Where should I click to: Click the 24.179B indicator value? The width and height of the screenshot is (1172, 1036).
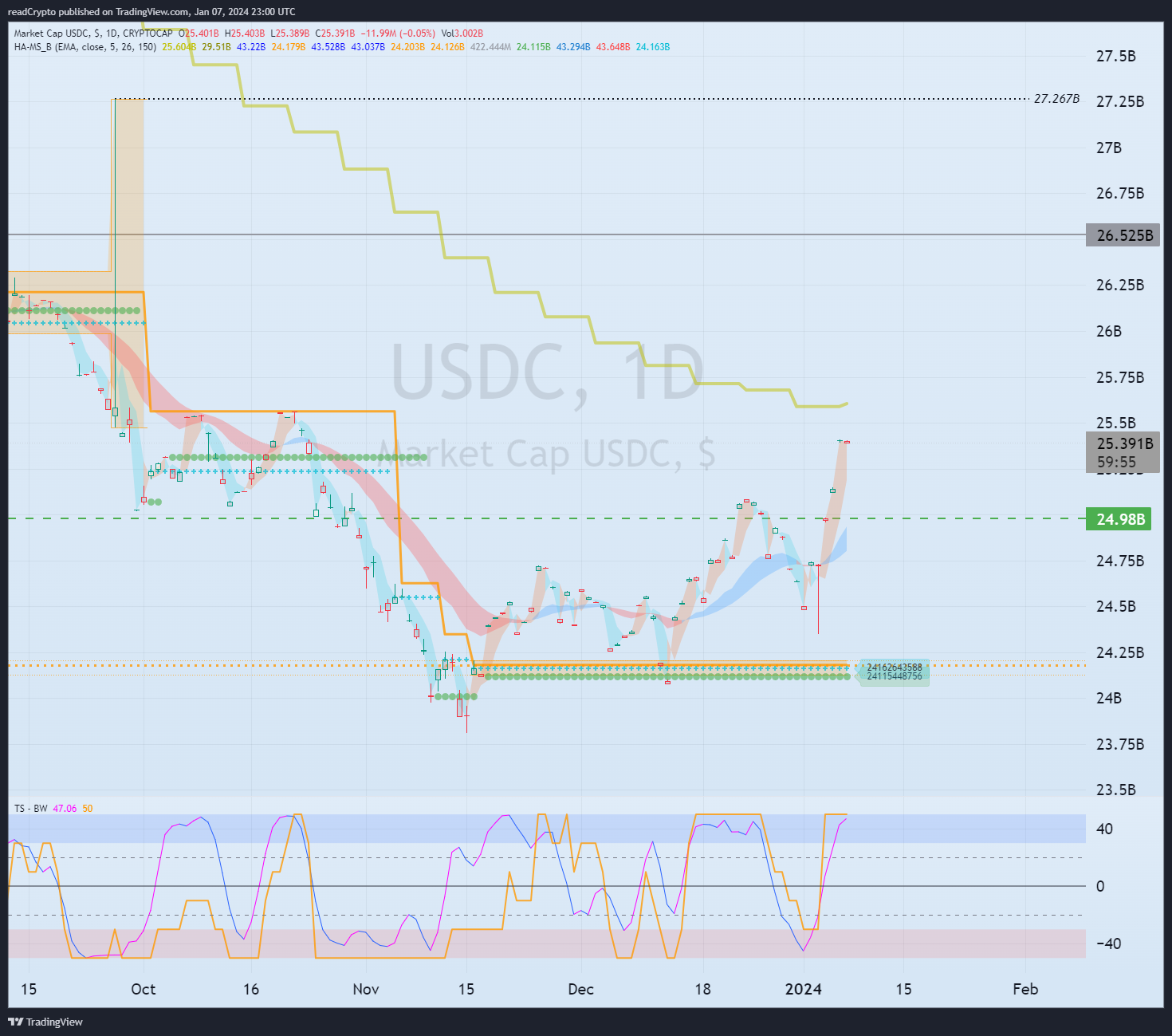pos(289,47)
